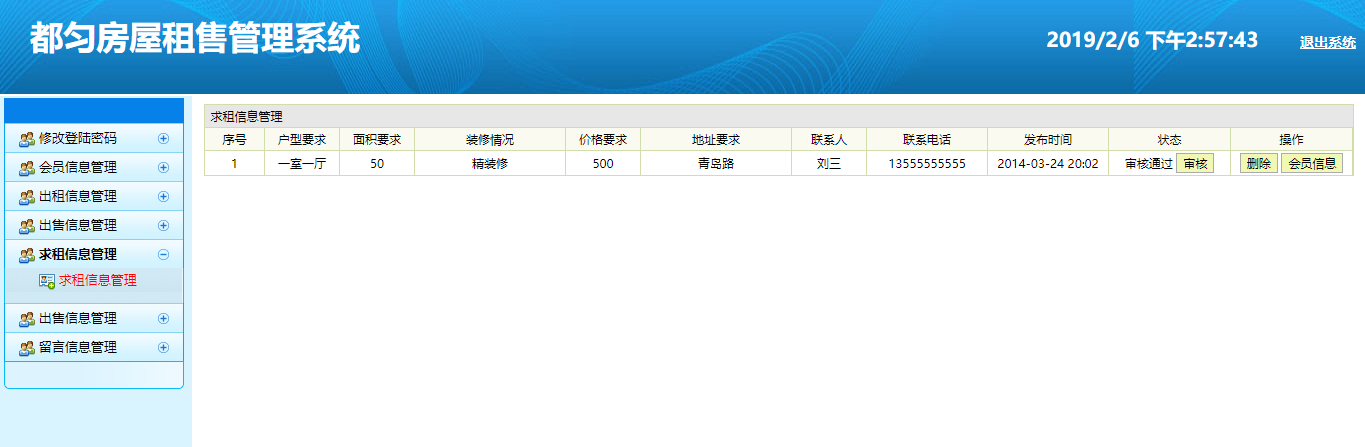Click the 审核 button for 刘三

(1195, 163)
